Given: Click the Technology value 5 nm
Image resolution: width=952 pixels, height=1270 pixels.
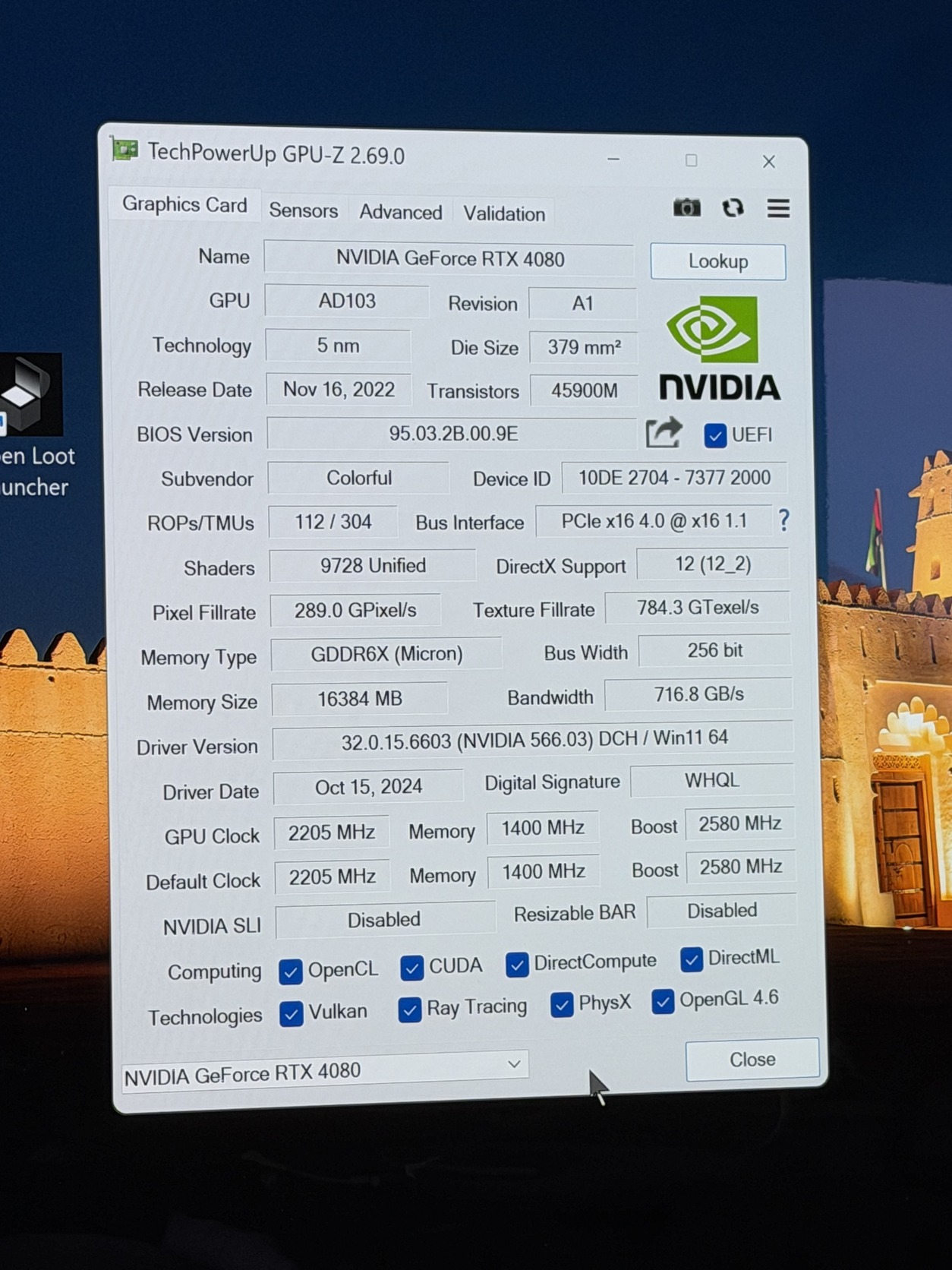Looking at the screenshot, I should click(338, 346).
